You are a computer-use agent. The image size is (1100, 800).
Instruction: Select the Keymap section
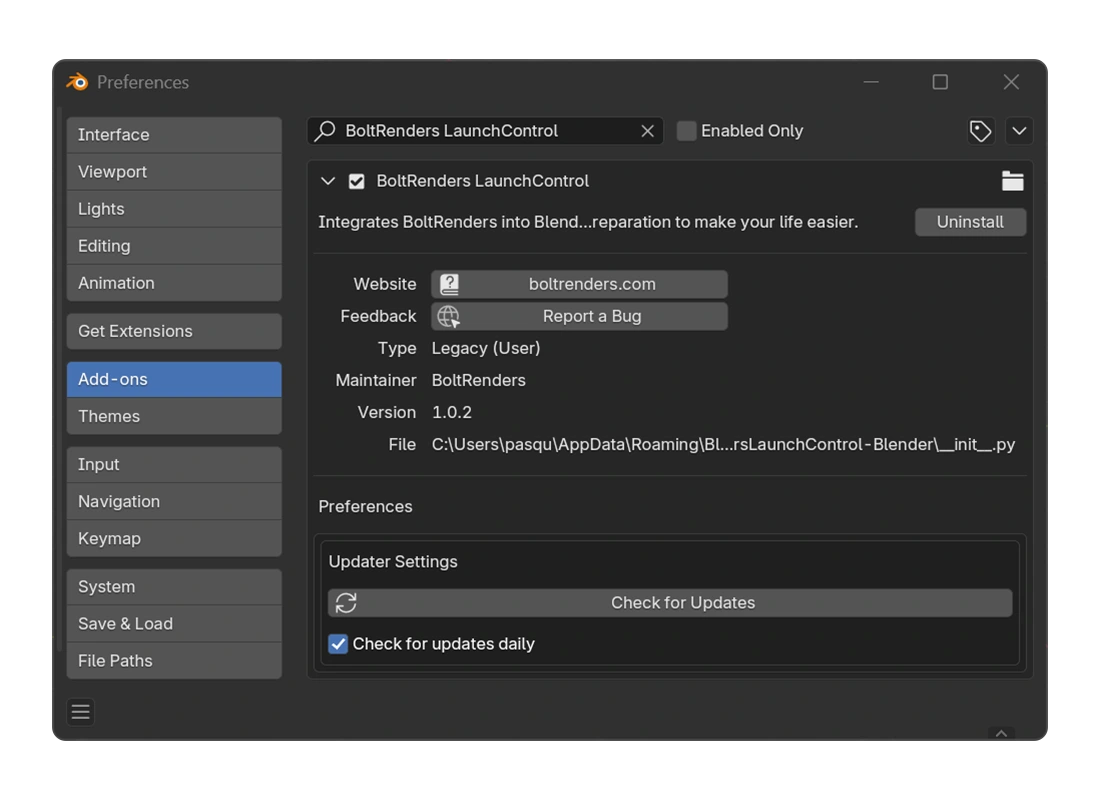[174, 539]
